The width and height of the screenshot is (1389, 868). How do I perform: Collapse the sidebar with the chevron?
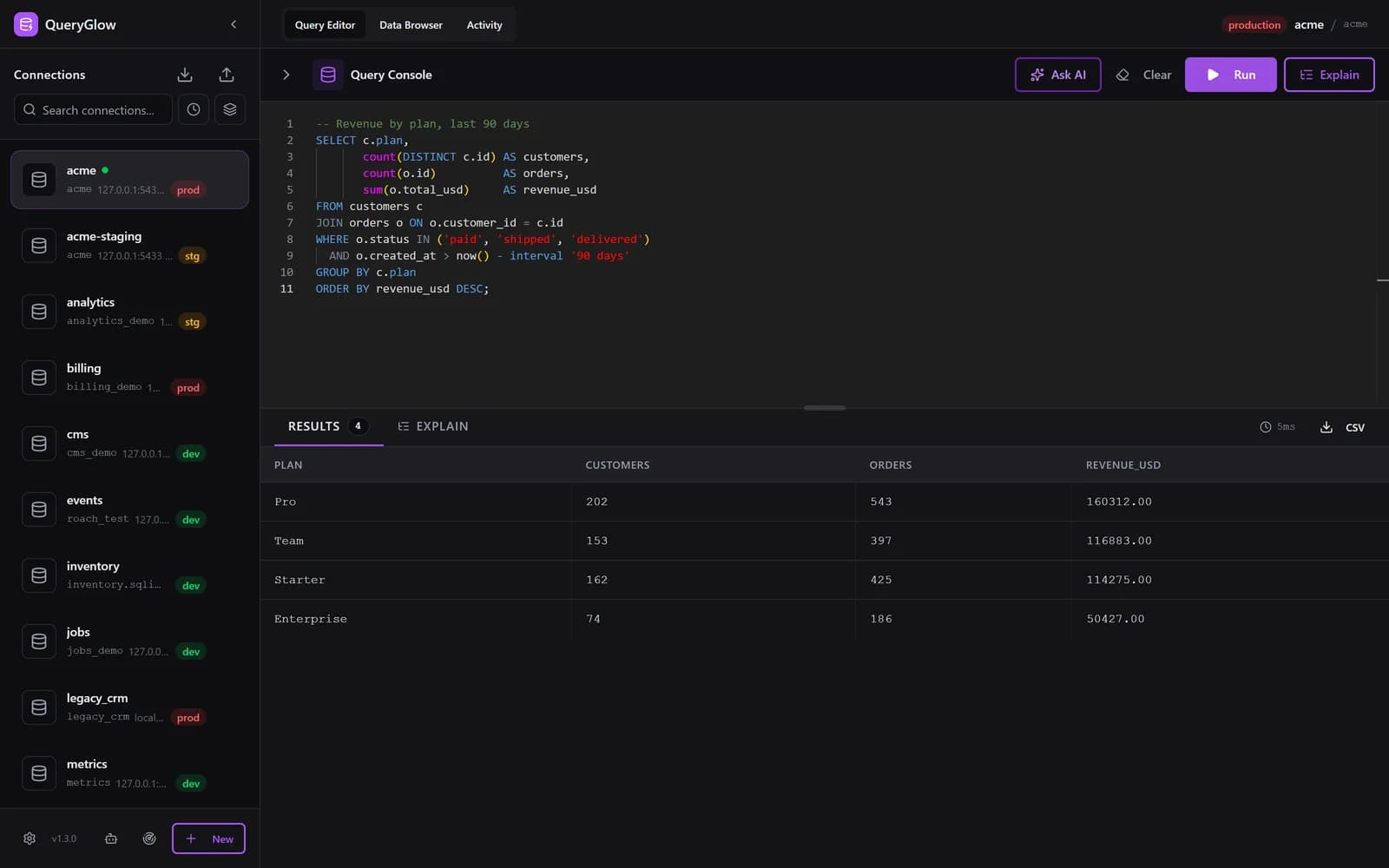pos(234,24)
